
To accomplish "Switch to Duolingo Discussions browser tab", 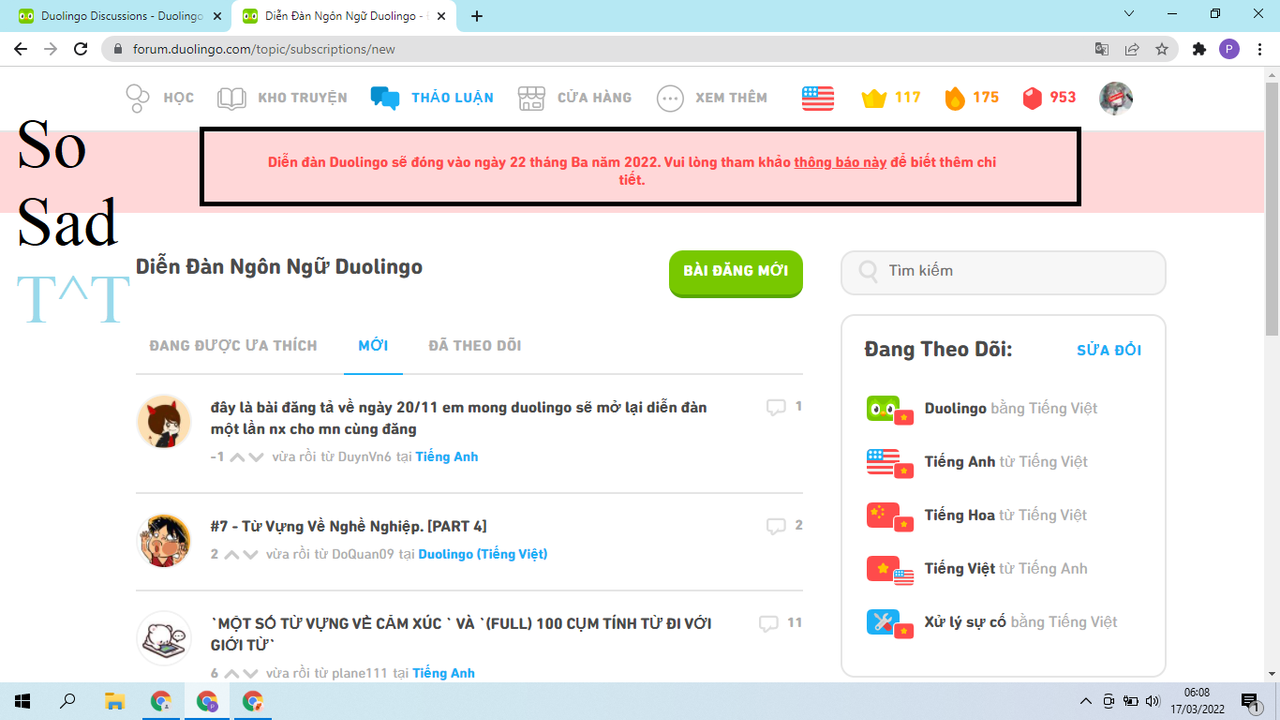I will click(x=120, y=16).
